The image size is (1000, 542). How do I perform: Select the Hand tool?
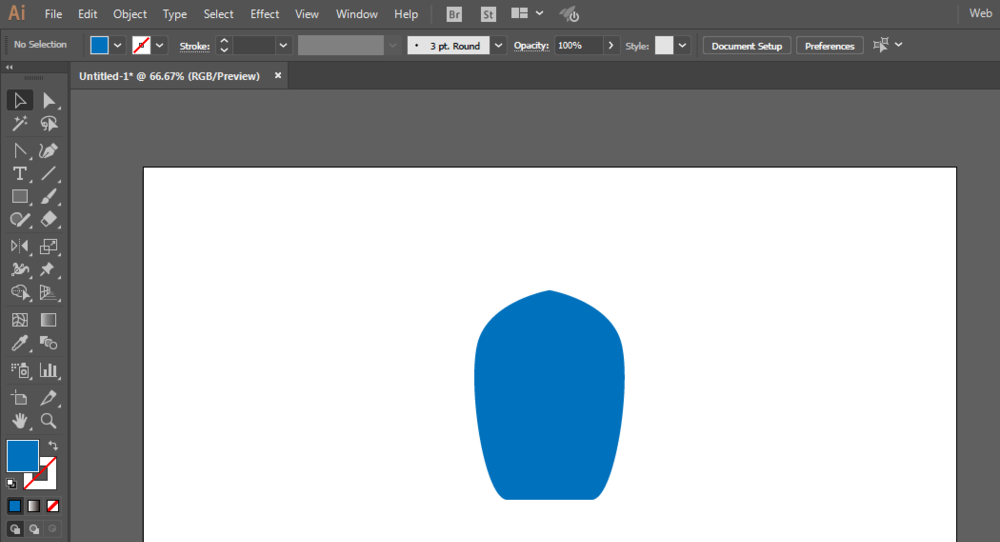[x=20, y=421]
